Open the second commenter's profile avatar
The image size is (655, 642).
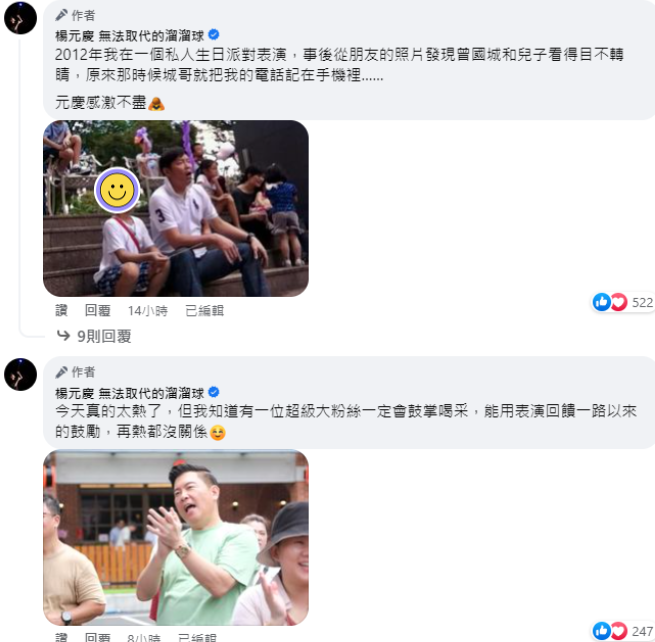[x=20, y=374]
